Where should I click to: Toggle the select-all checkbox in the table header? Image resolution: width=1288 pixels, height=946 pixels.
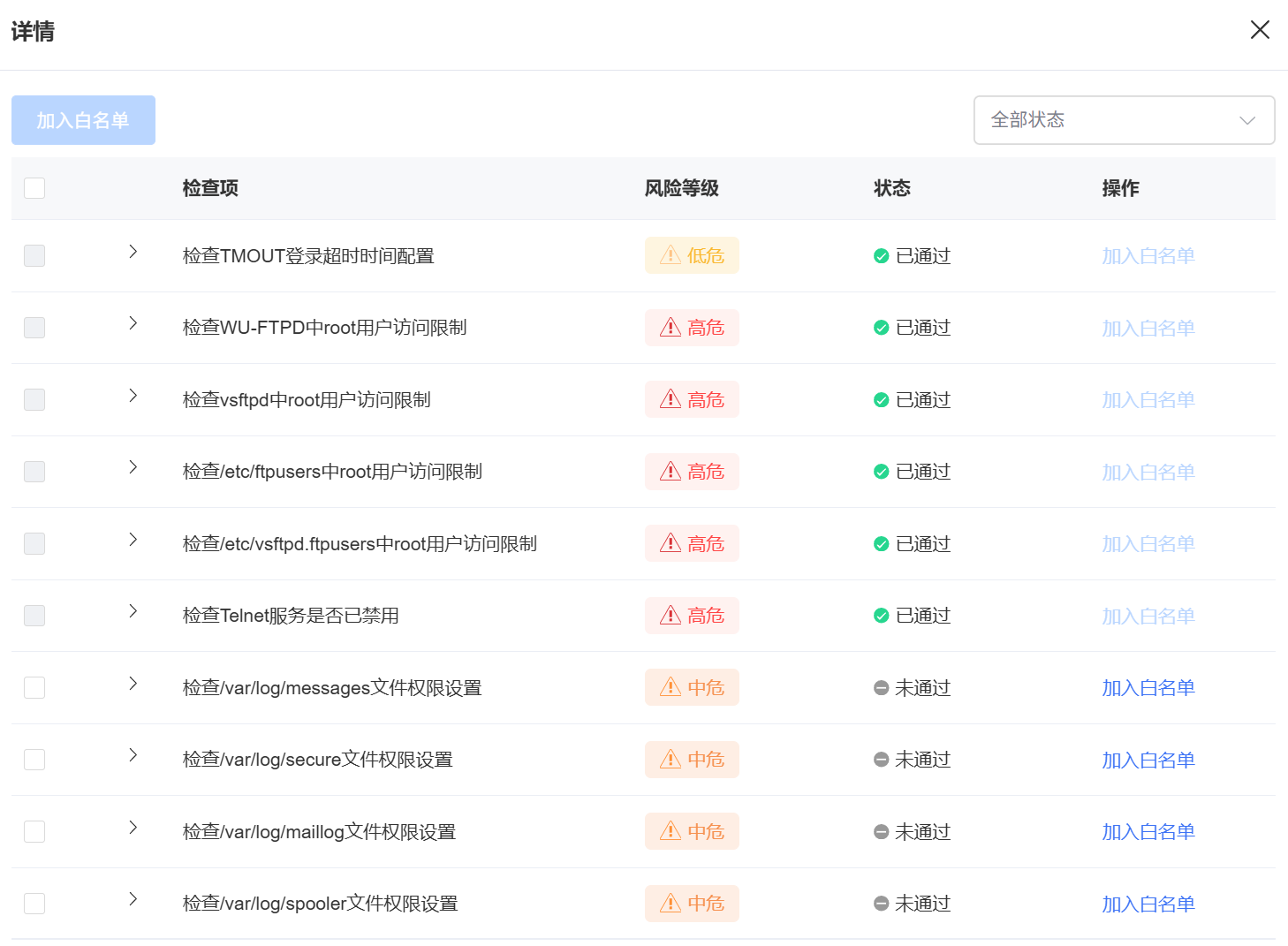click(x=34, y=188)
